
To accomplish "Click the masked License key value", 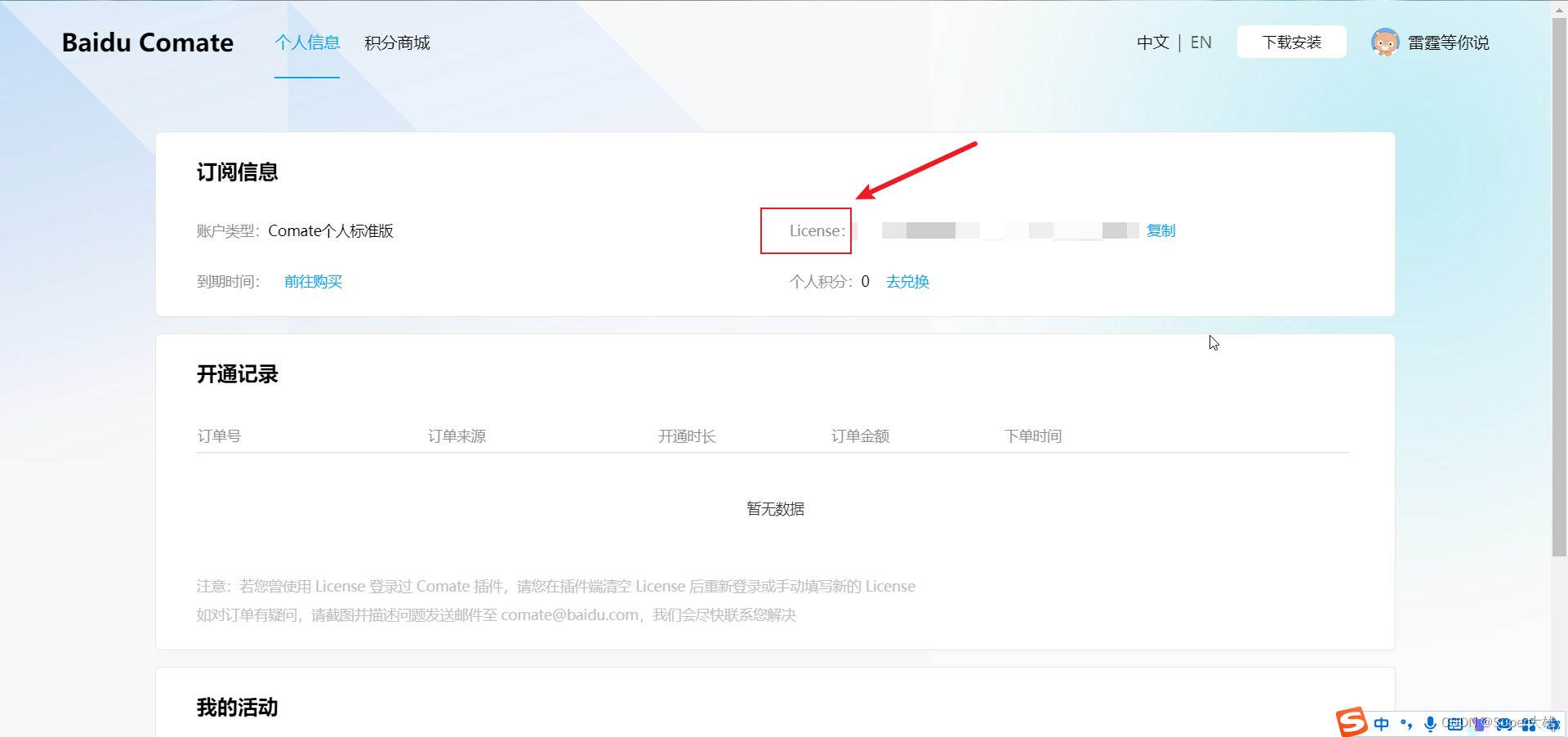I will pyautogui.click(x=1010, y=230).
